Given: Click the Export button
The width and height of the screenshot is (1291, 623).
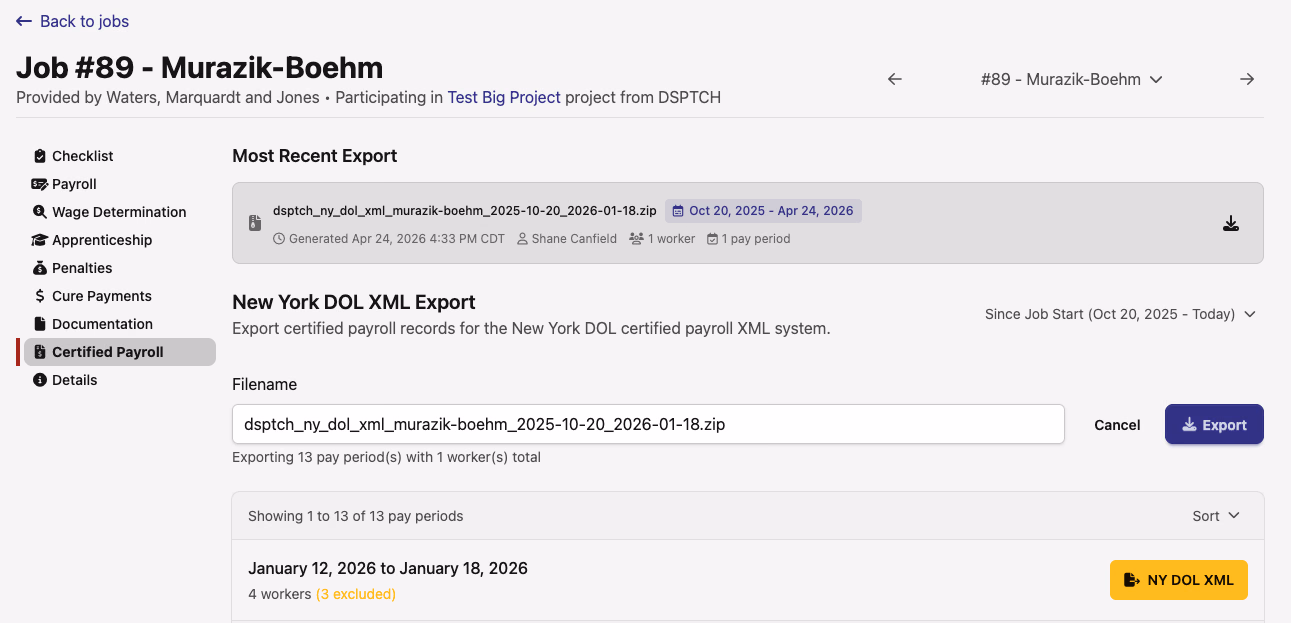Looking at the screenshot, I should click(x=1214, y=424).
